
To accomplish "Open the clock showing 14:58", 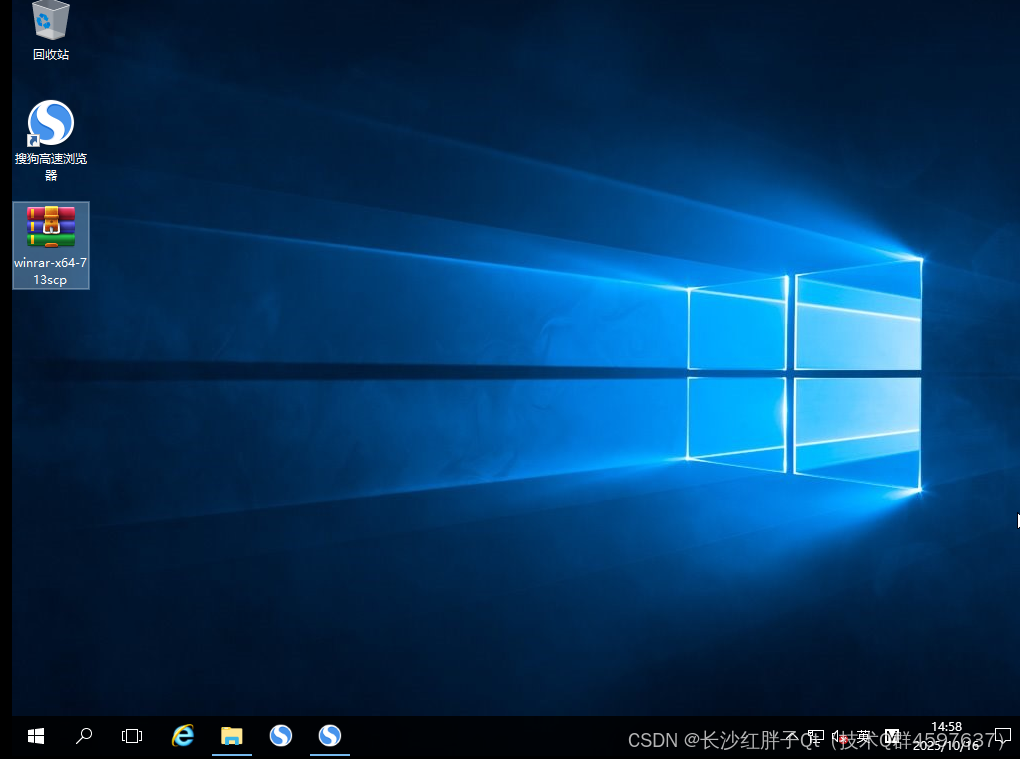I will (946, 736).
